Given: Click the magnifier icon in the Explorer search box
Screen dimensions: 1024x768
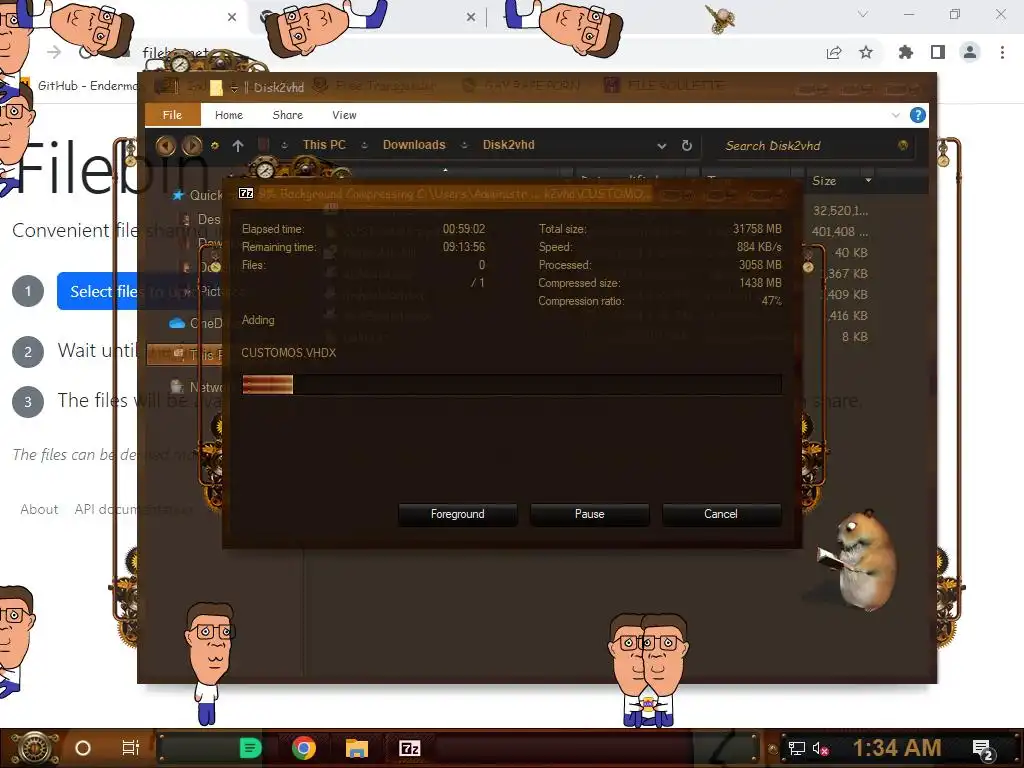Looking at the screenshot, I should coord(903,146).
